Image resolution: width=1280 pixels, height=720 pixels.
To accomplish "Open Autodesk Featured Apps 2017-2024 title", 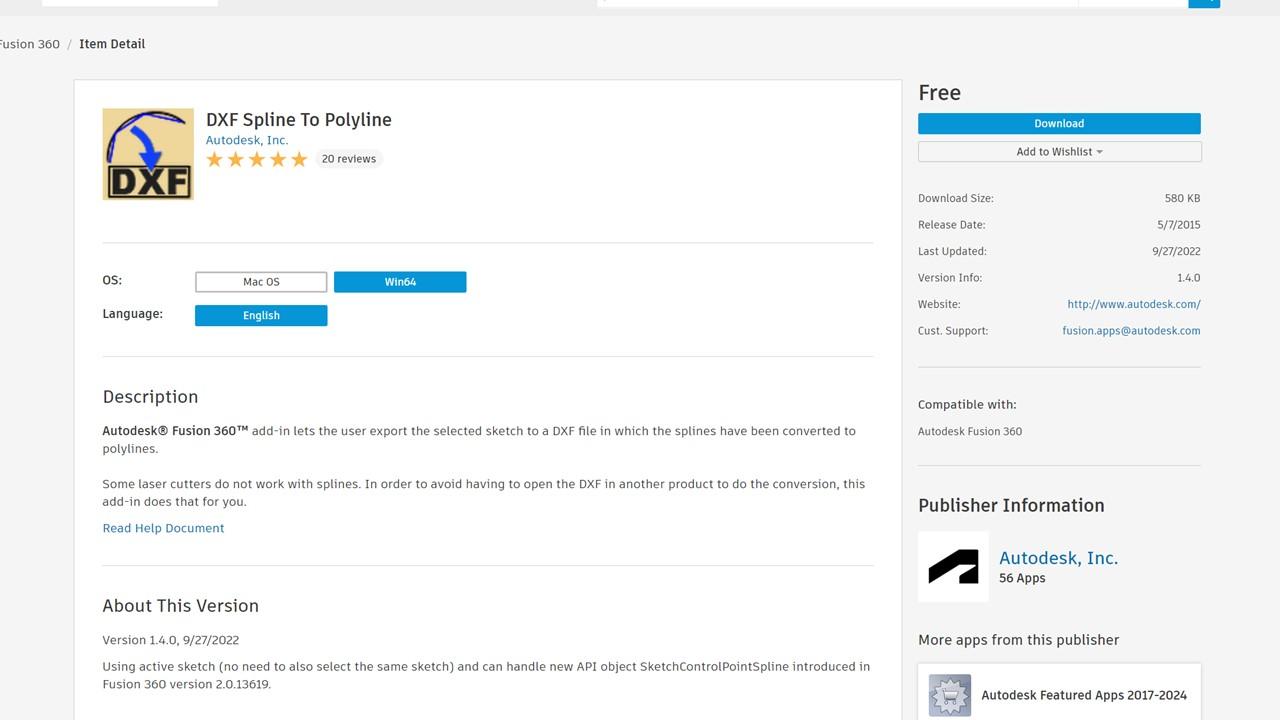I will coord(1084,695).
